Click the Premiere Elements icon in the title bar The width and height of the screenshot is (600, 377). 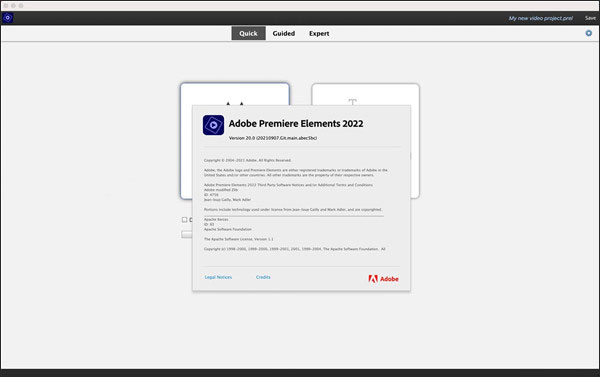point(8,18)
